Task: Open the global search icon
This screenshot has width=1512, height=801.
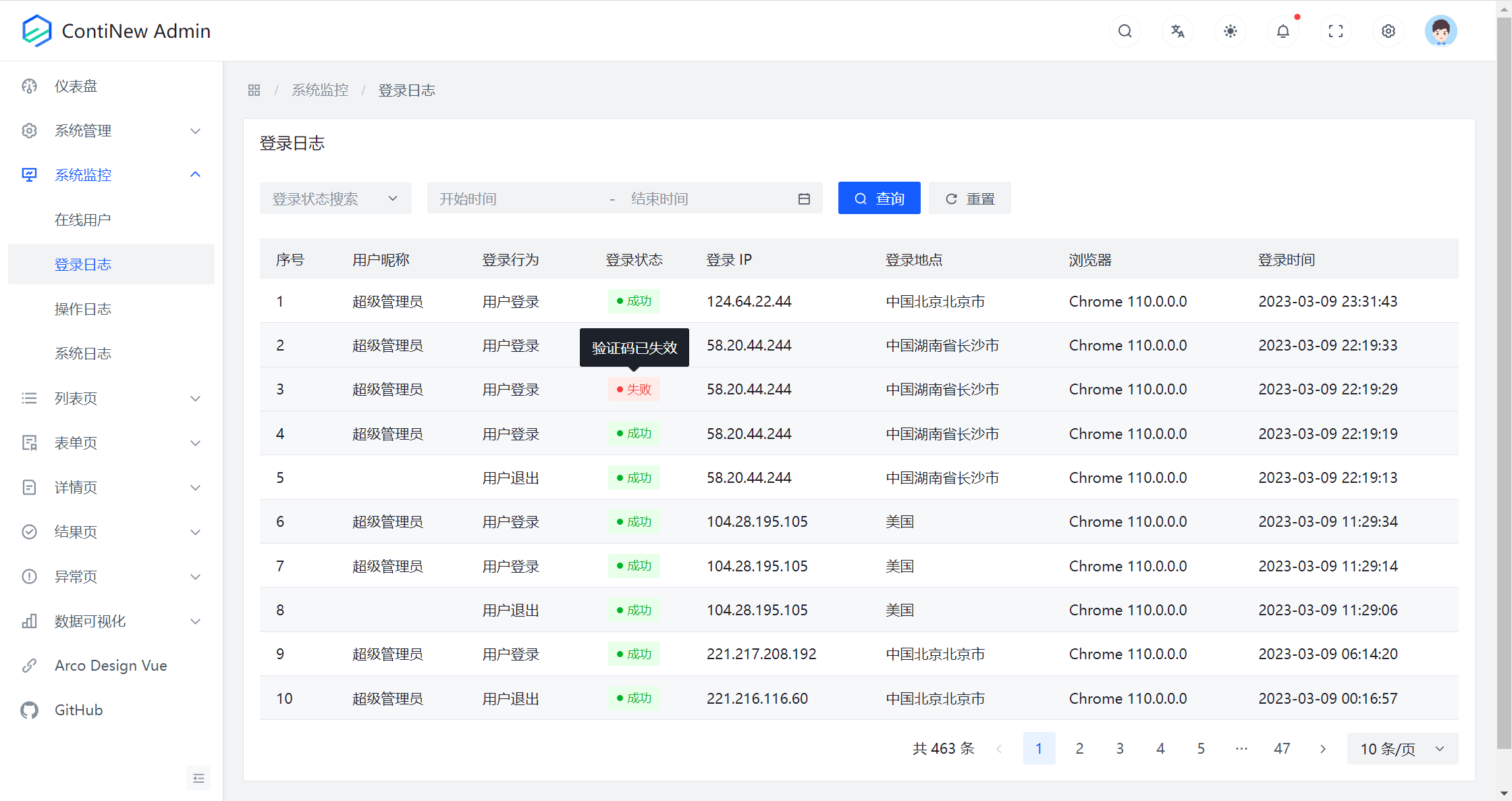Action: (1125, 31)
